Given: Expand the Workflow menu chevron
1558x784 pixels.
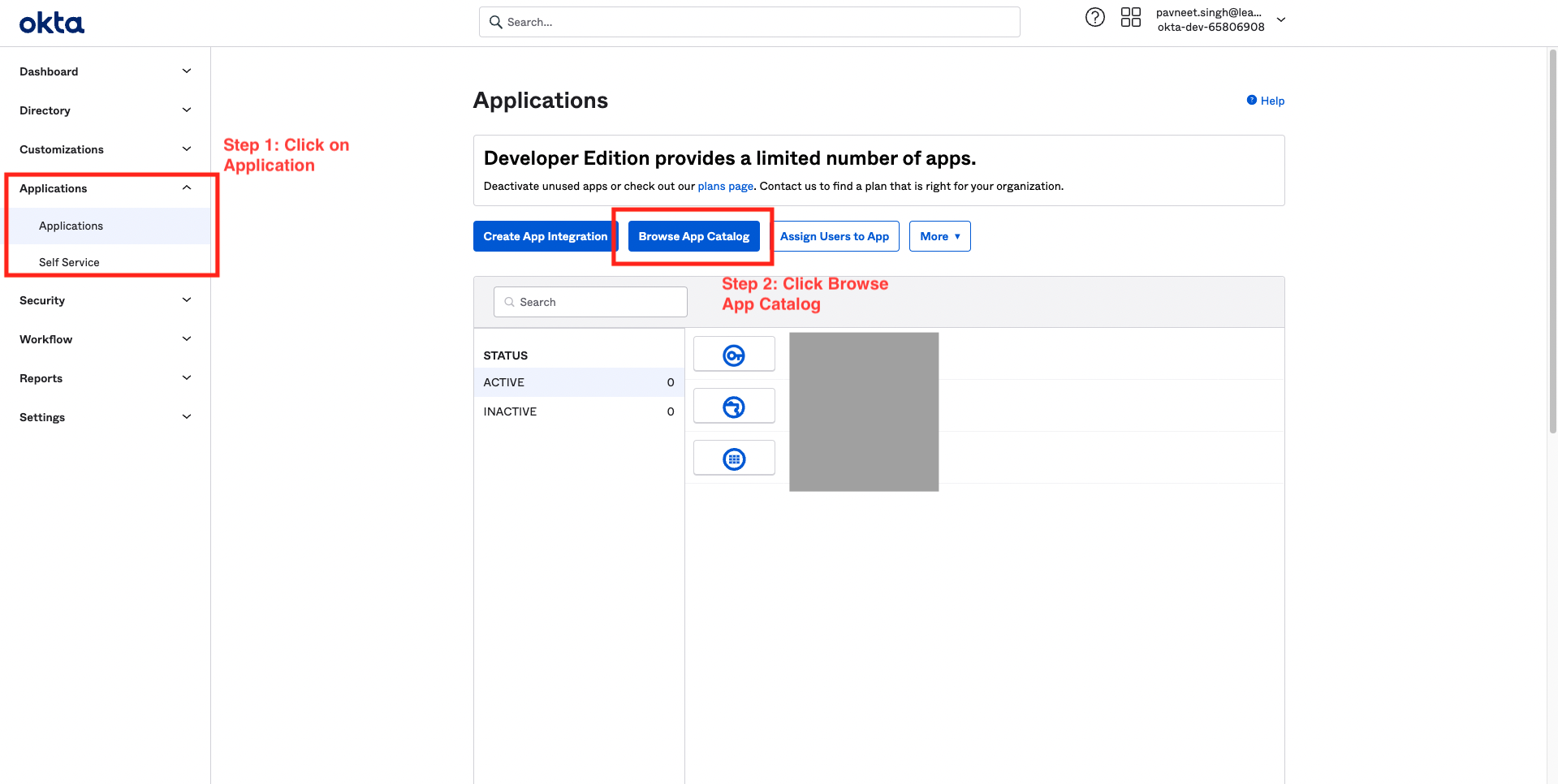Looking at the screenshot, I should click(x=187, y=339).
